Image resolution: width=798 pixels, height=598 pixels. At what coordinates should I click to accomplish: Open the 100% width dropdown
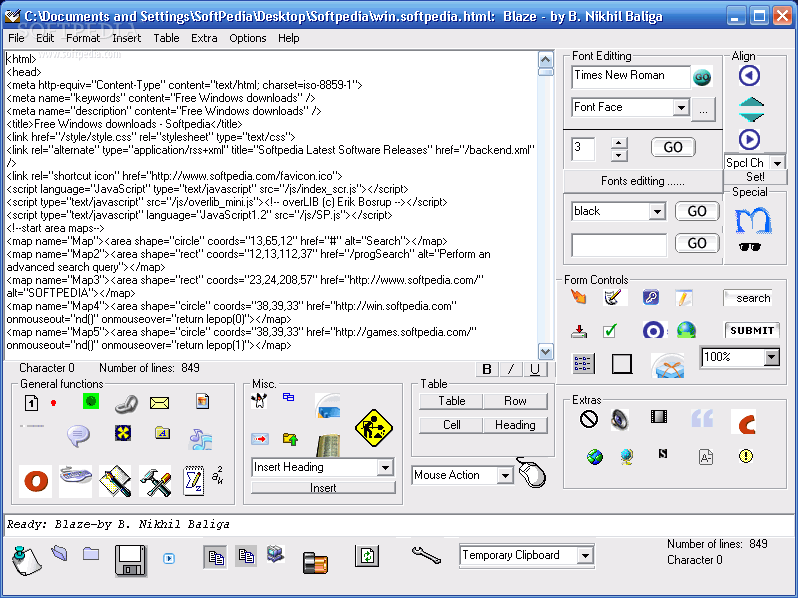tap(772, 357)
